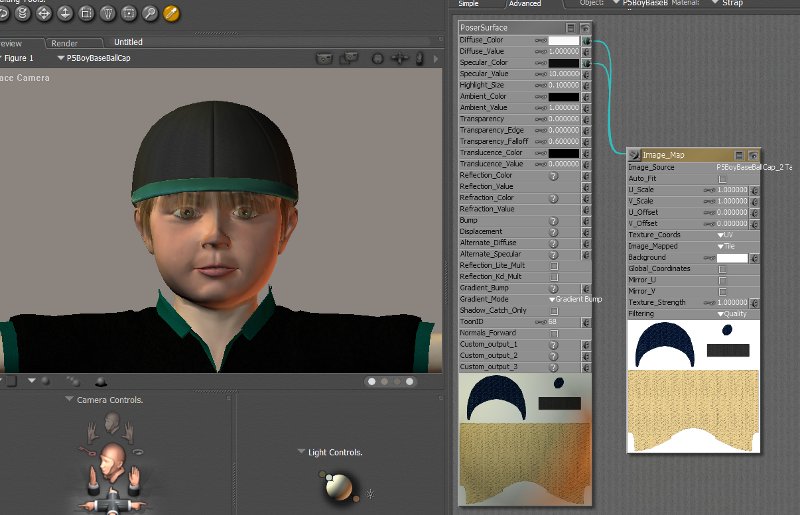
Task: Select the Translate/Pull four-arrow tool
Action: click(44, 14)
